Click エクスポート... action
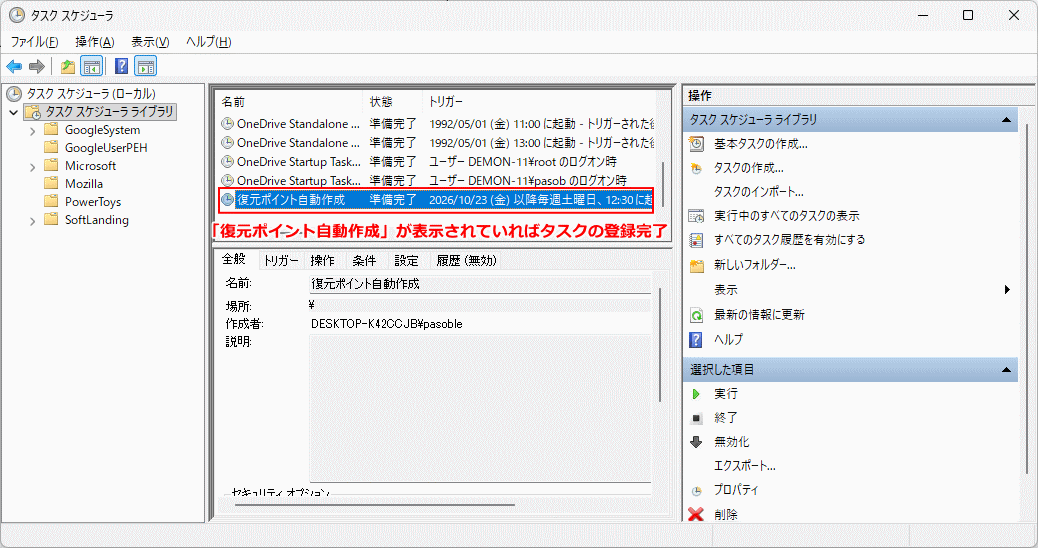Image resolution: width=1038 pixels, height=548 pixels. [745, 466]
